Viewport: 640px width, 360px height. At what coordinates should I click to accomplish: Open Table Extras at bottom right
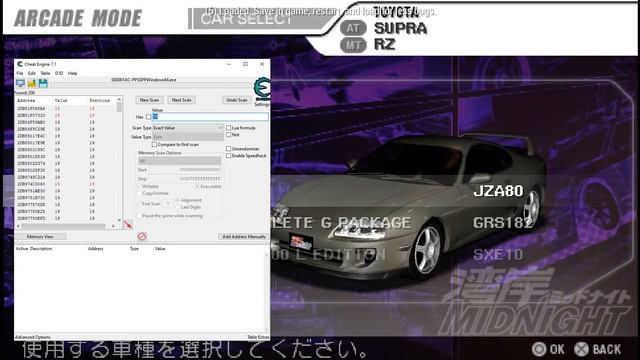[x=258, y=337]
